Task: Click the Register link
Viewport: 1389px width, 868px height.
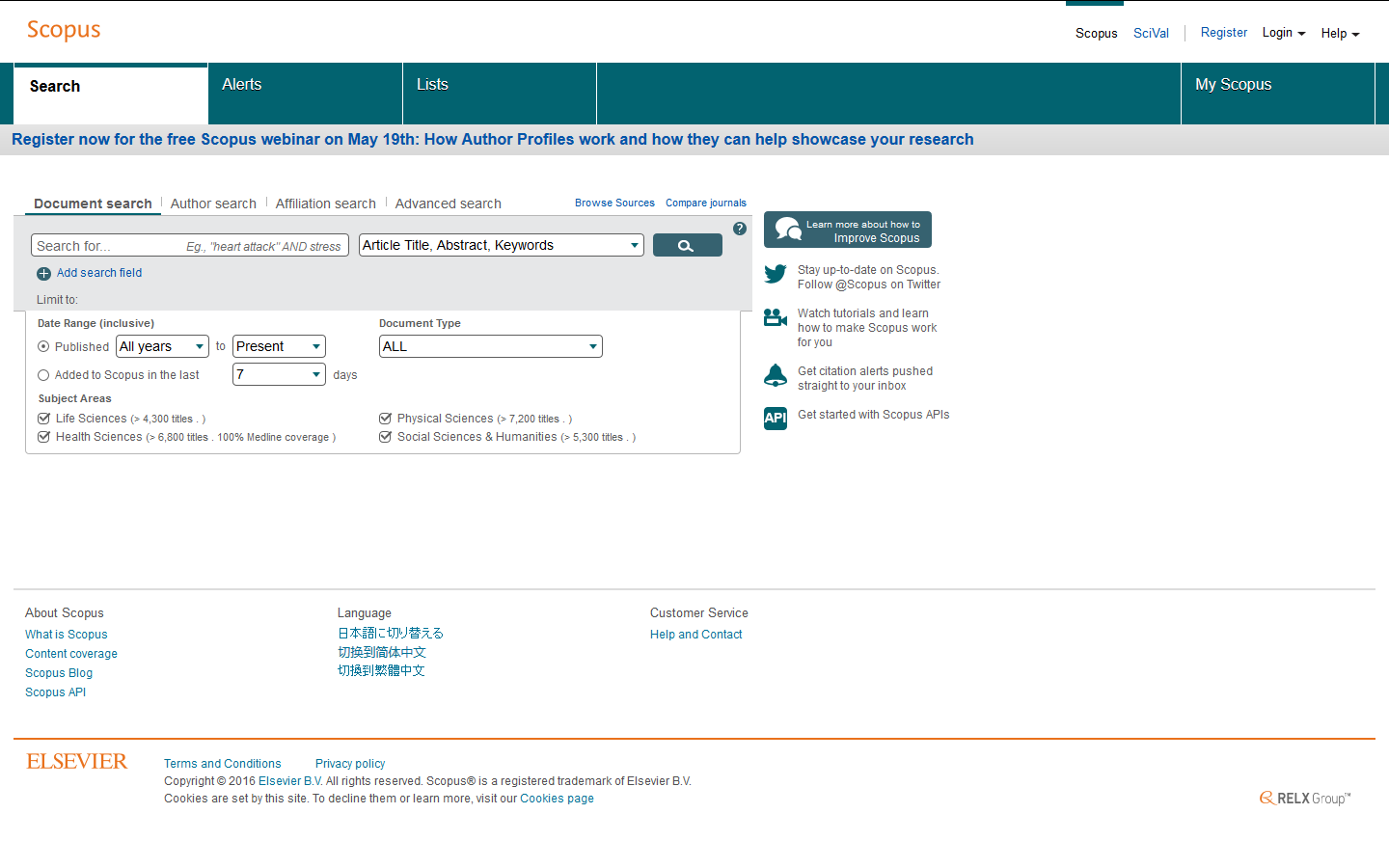Action: click(x=1224, y=32)
